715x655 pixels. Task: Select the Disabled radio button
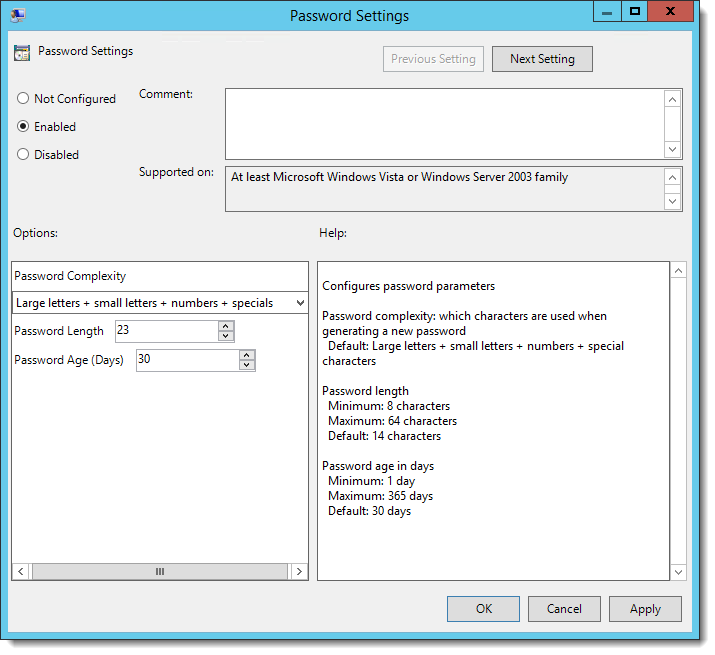click(24, 155)
